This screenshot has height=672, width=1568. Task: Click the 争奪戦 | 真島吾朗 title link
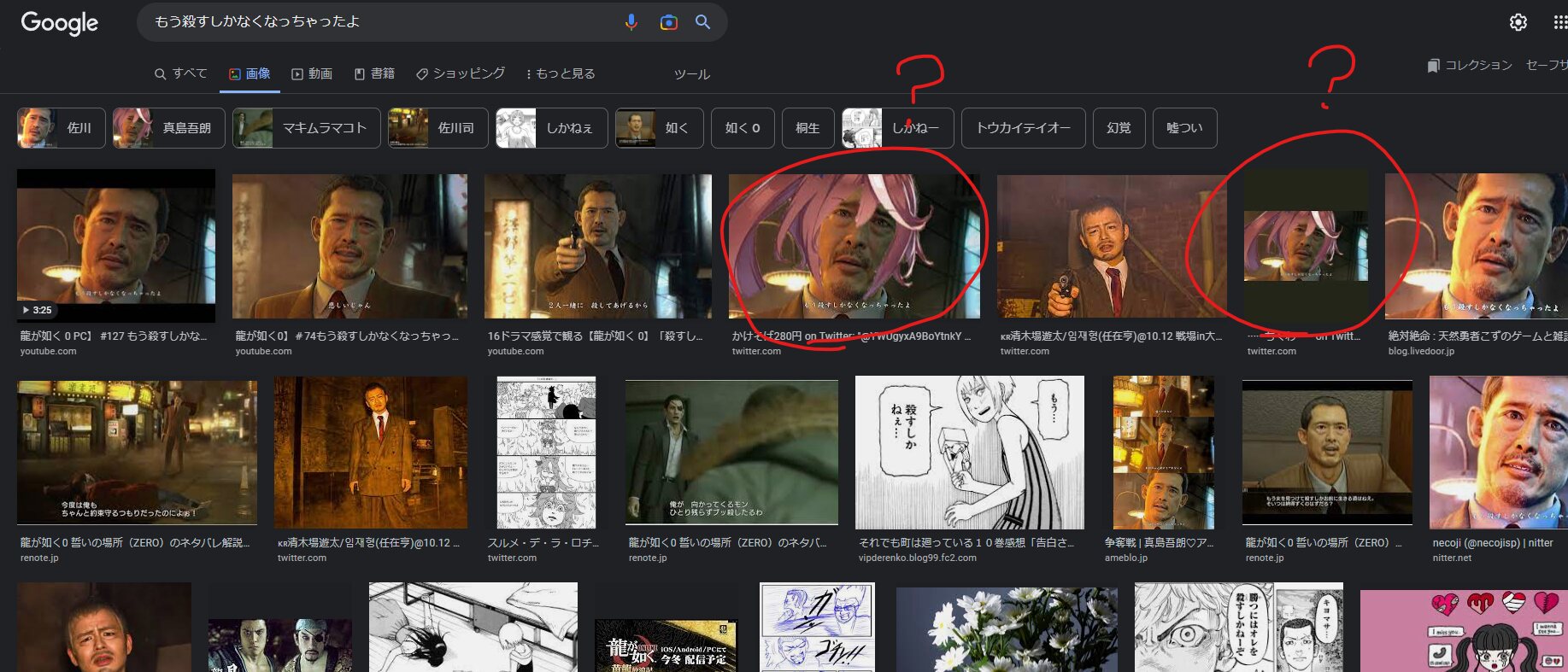(1159, 543)
